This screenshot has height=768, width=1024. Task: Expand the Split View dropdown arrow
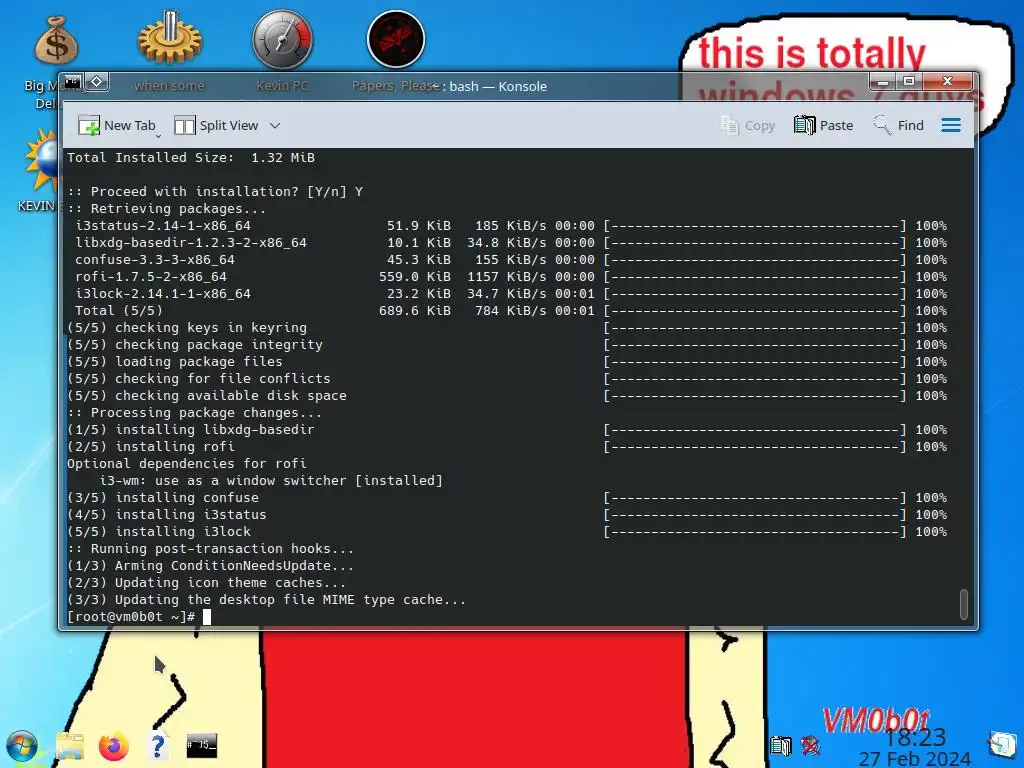pyautogui.click(x=275, y=125)
